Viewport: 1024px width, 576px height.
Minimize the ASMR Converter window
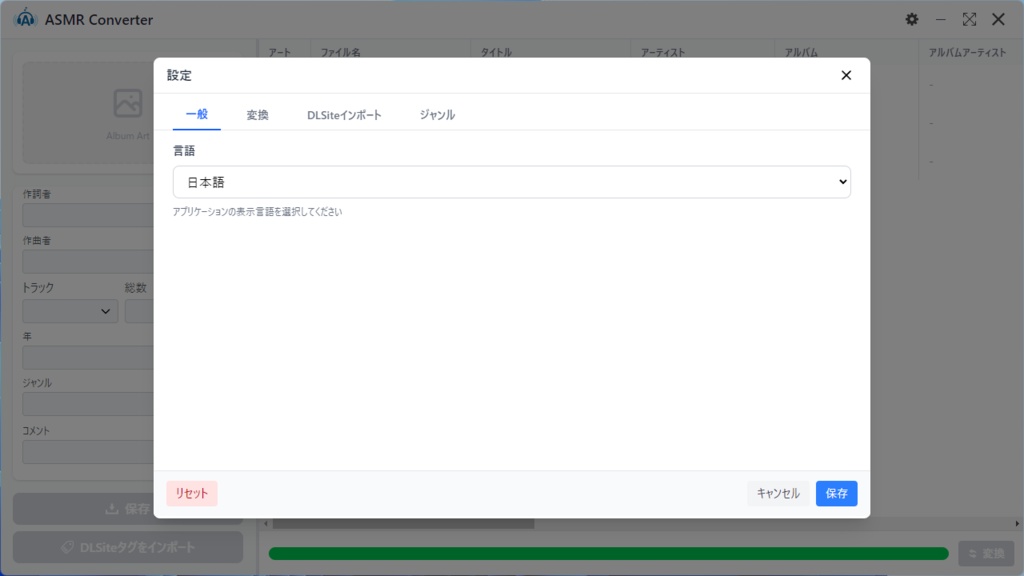tap(940, 20)
